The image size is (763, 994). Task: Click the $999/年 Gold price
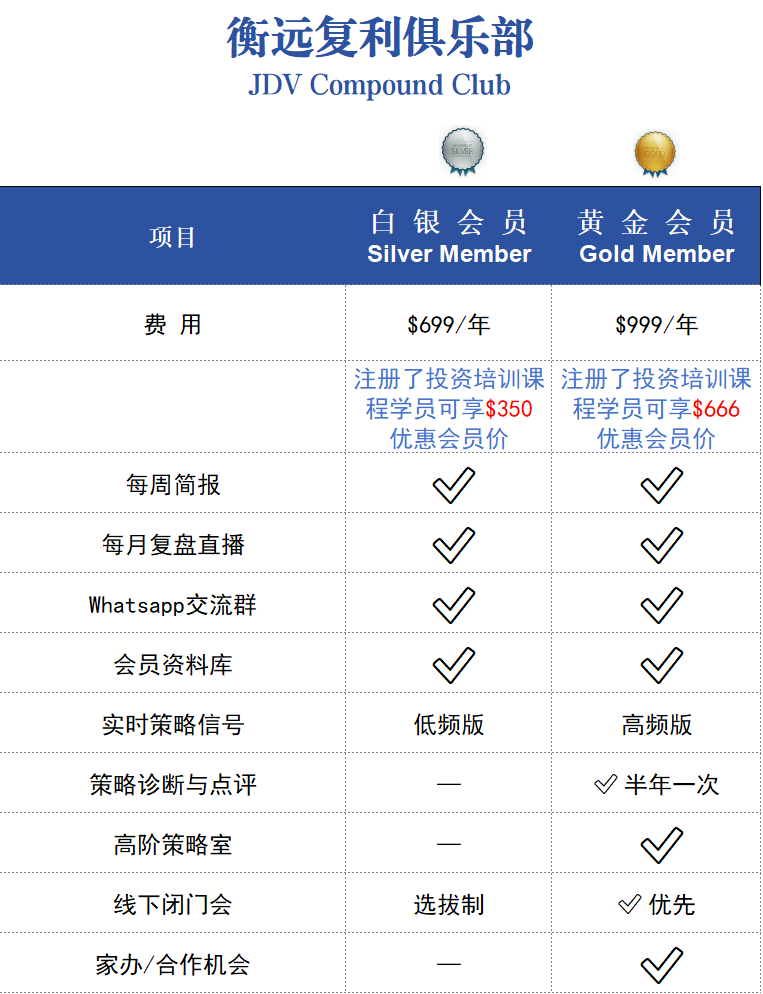[x=657, y=325]
